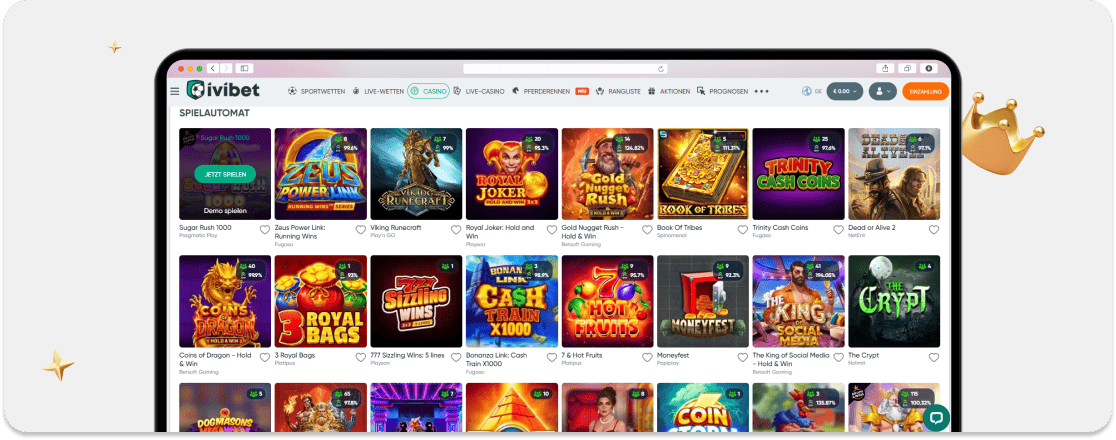This screenshot has height=440, width=1116.
Task: Favorite Coins of Dragon with heart icon
Action: point(265,357)
